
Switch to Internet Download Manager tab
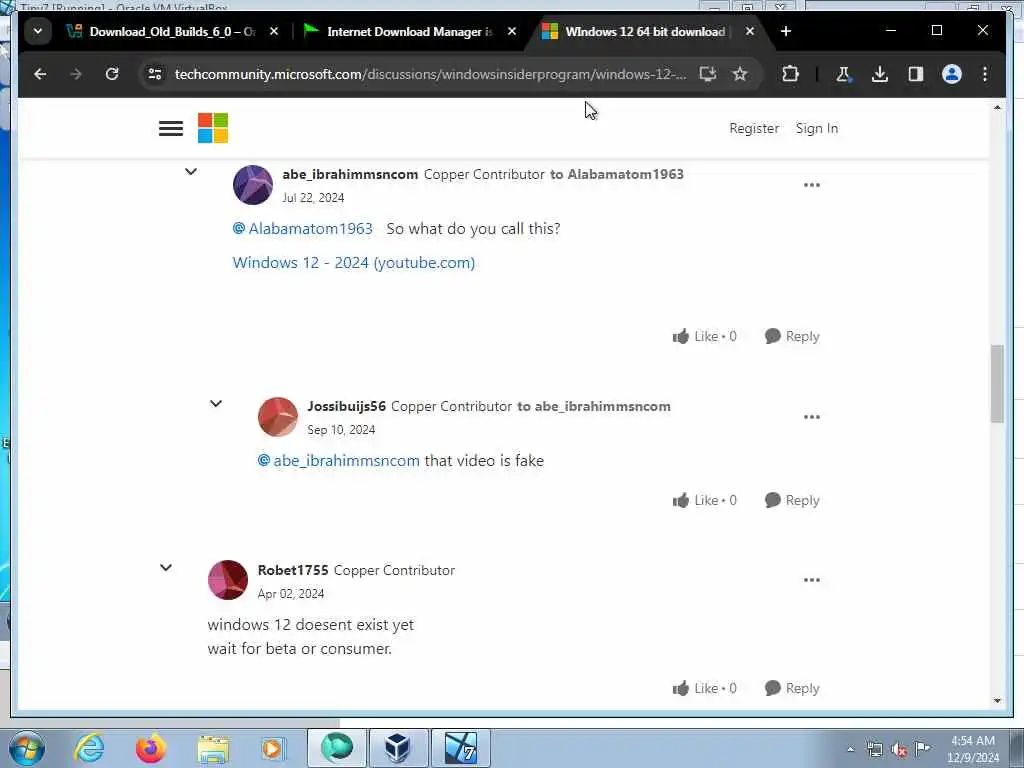(410, 31)
